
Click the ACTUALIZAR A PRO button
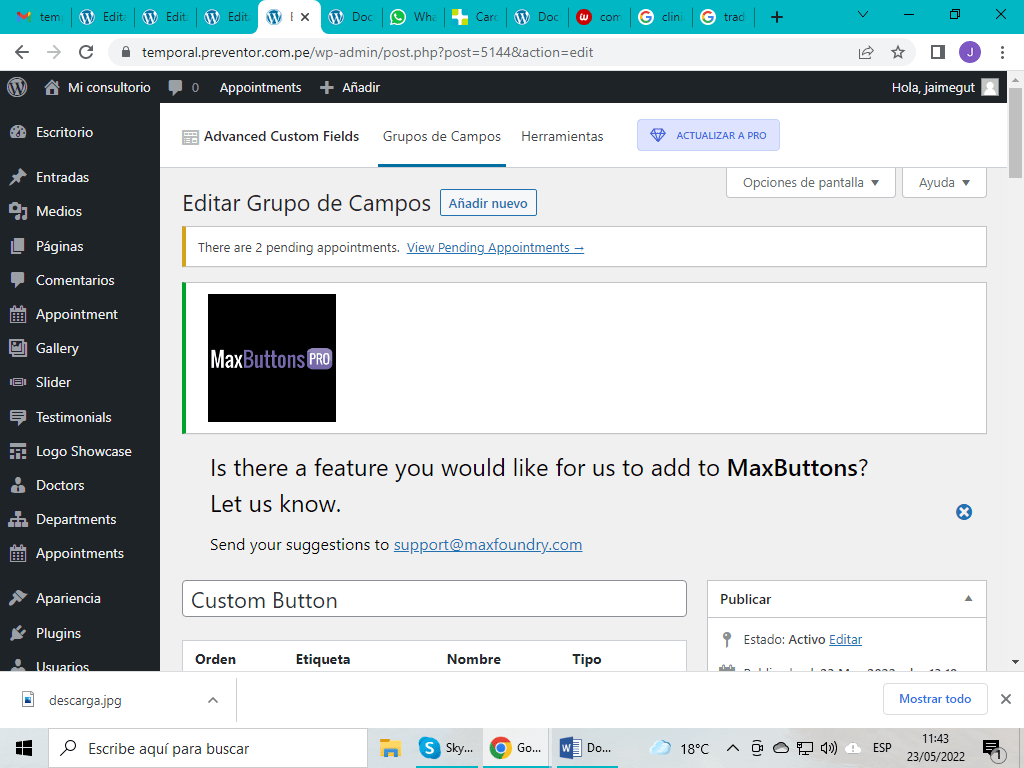(x=708, y=135)
